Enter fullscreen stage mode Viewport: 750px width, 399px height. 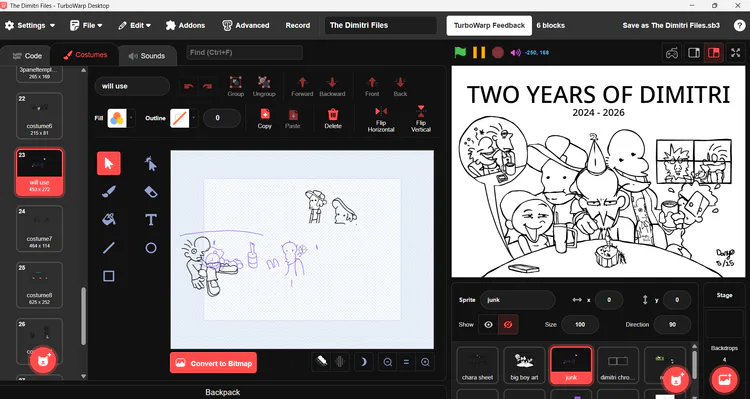point(736,53)
